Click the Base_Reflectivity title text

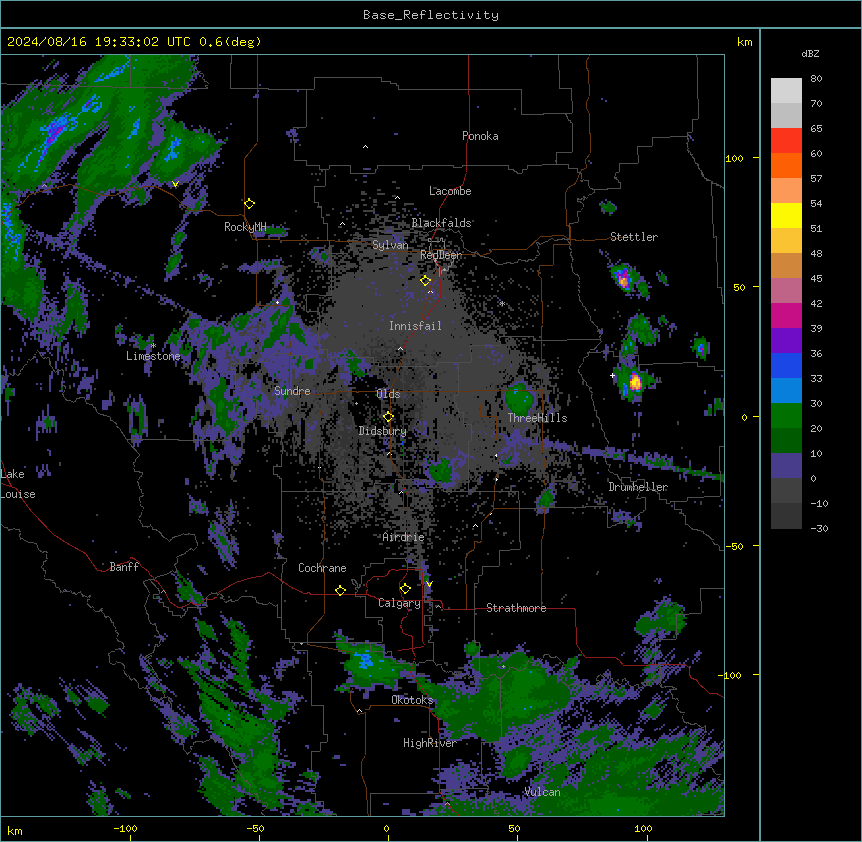(x=430, y=15)
